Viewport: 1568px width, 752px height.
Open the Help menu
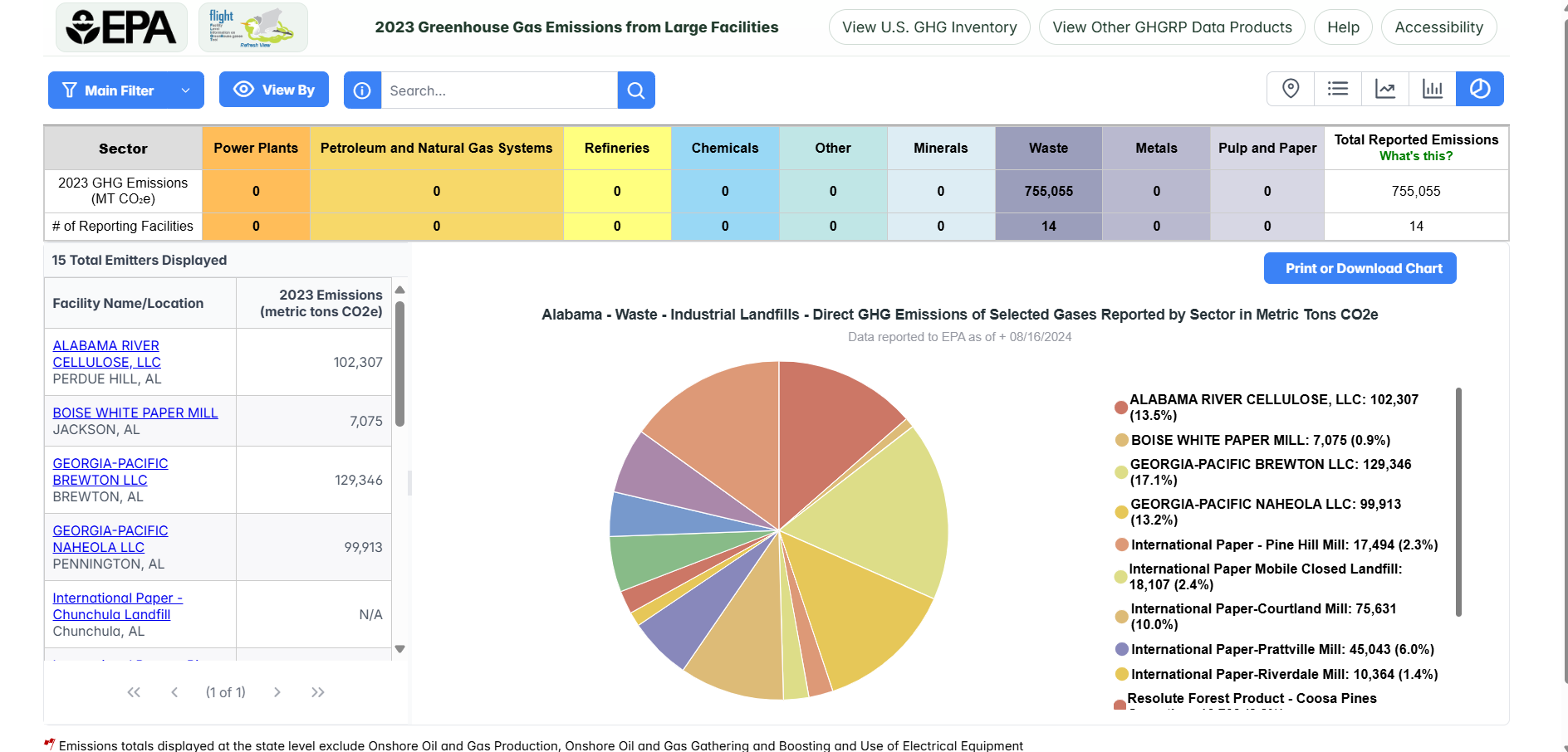point(1342,27)
